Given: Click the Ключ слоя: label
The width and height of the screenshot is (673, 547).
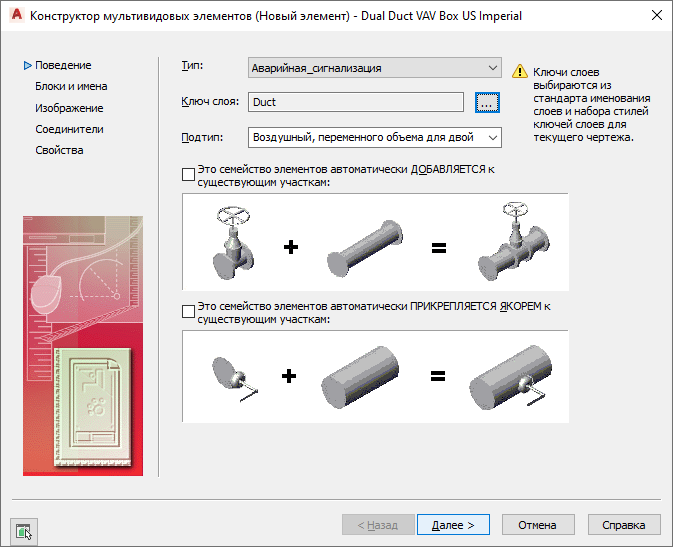Looking at the screenshot, I should click(x=210, y=102).
